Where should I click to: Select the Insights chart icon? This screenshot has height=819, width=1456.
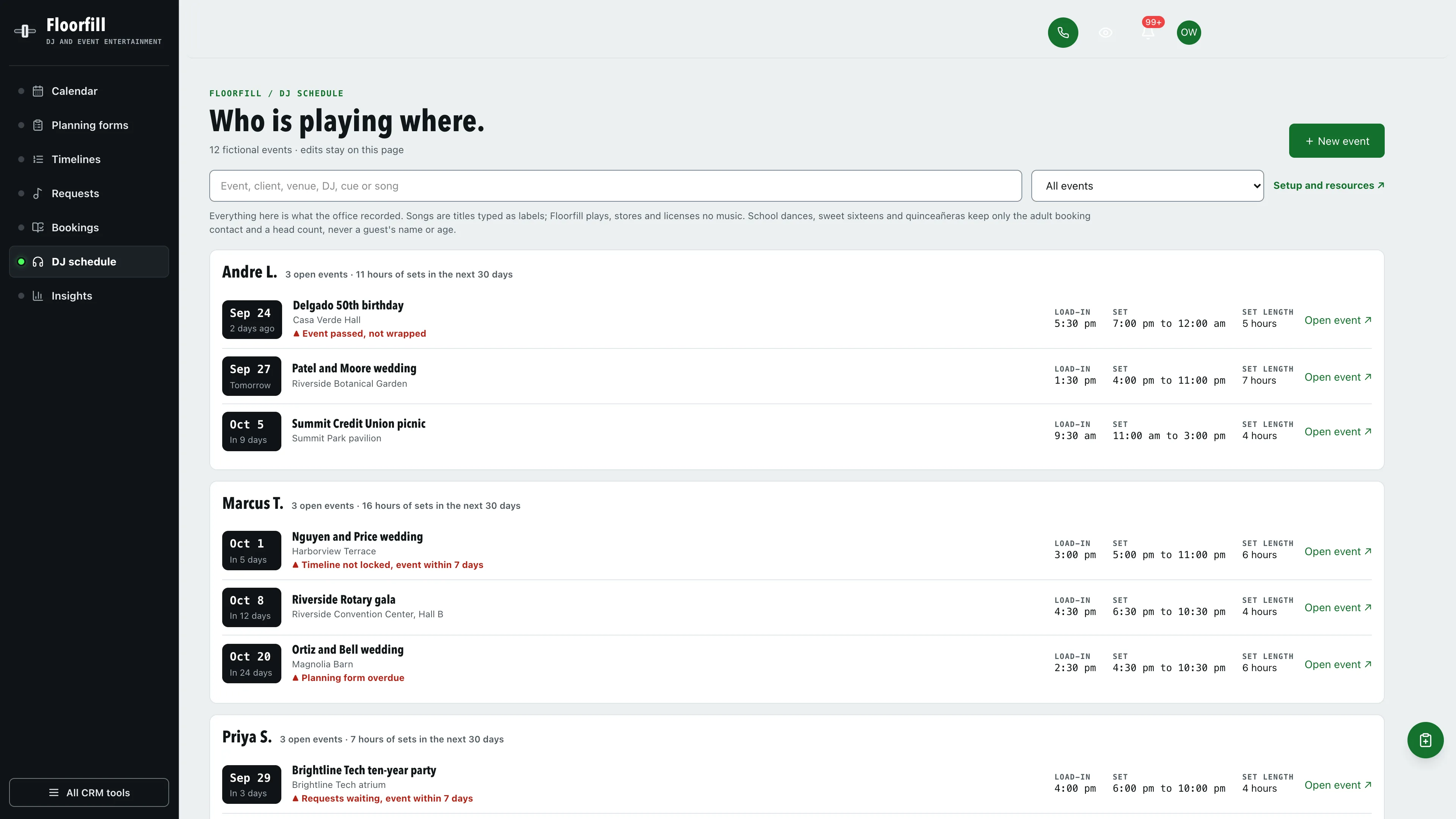point(38,296)
